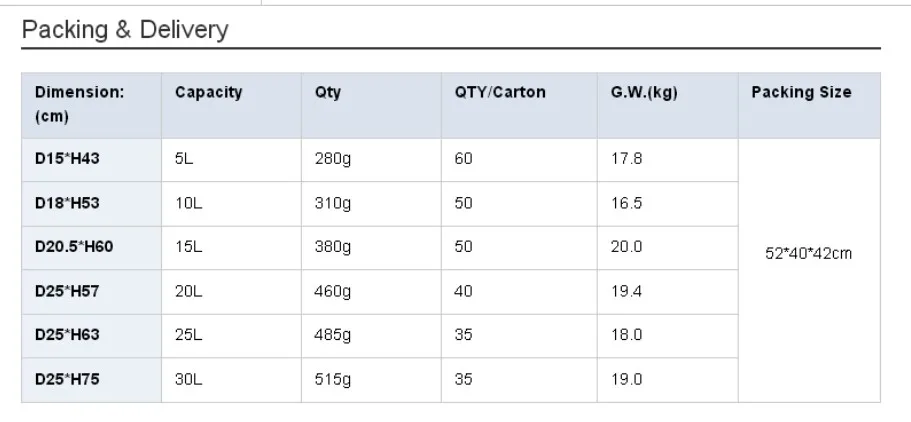Image resolution: width=911 pixels, height=422 pixels.
Task: Select the G.W.(kg) column header
Action: [644, 93]
